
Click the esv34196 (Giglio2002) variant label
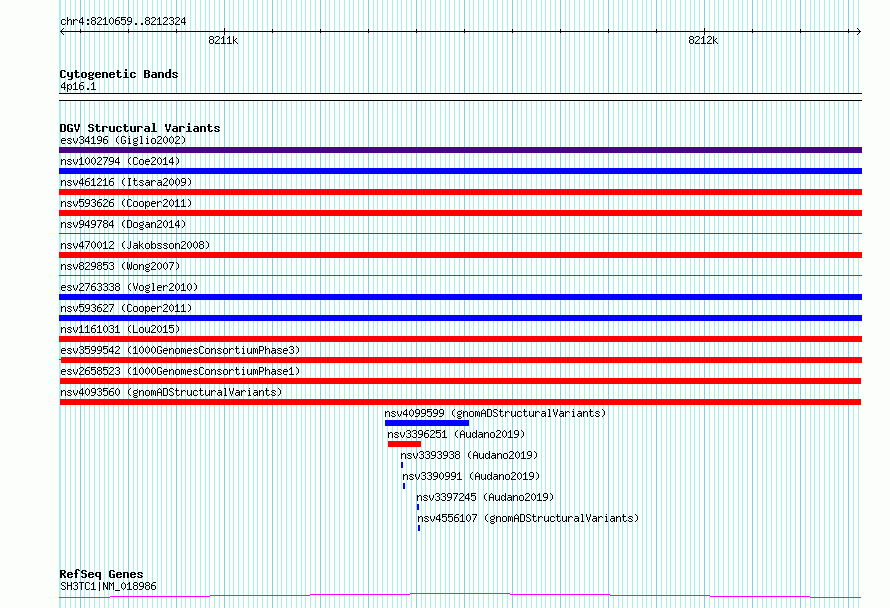(x=123, y=140)
